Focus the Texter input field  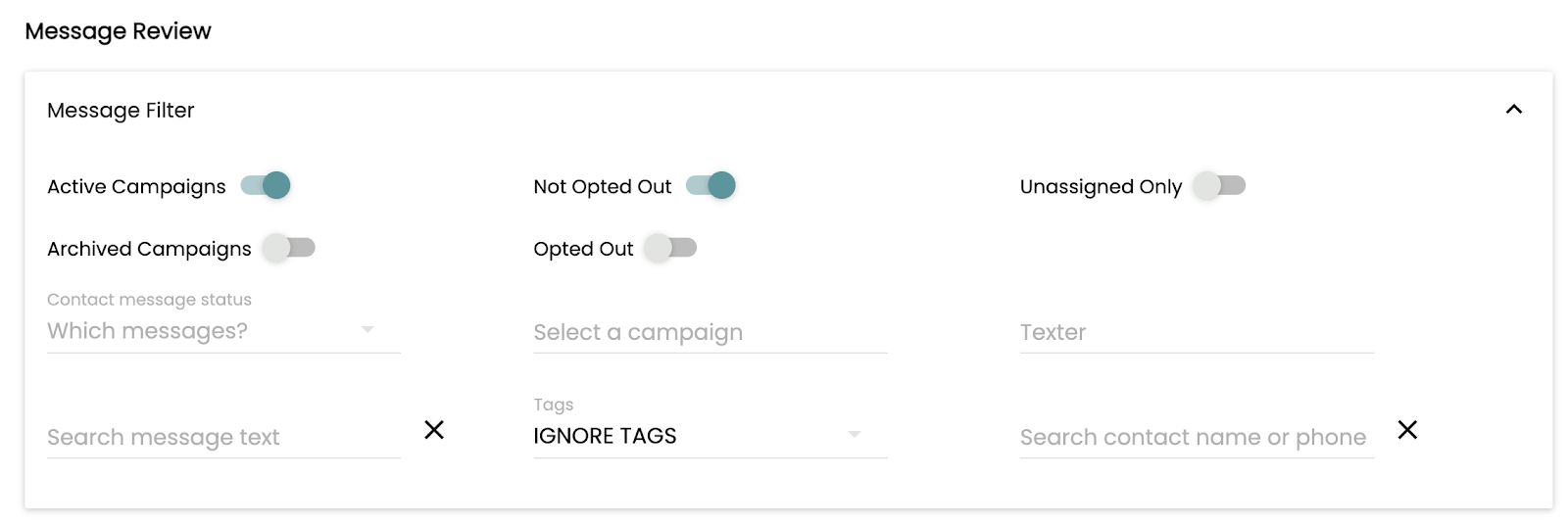pyautogui.click(x=1196, y=333)
